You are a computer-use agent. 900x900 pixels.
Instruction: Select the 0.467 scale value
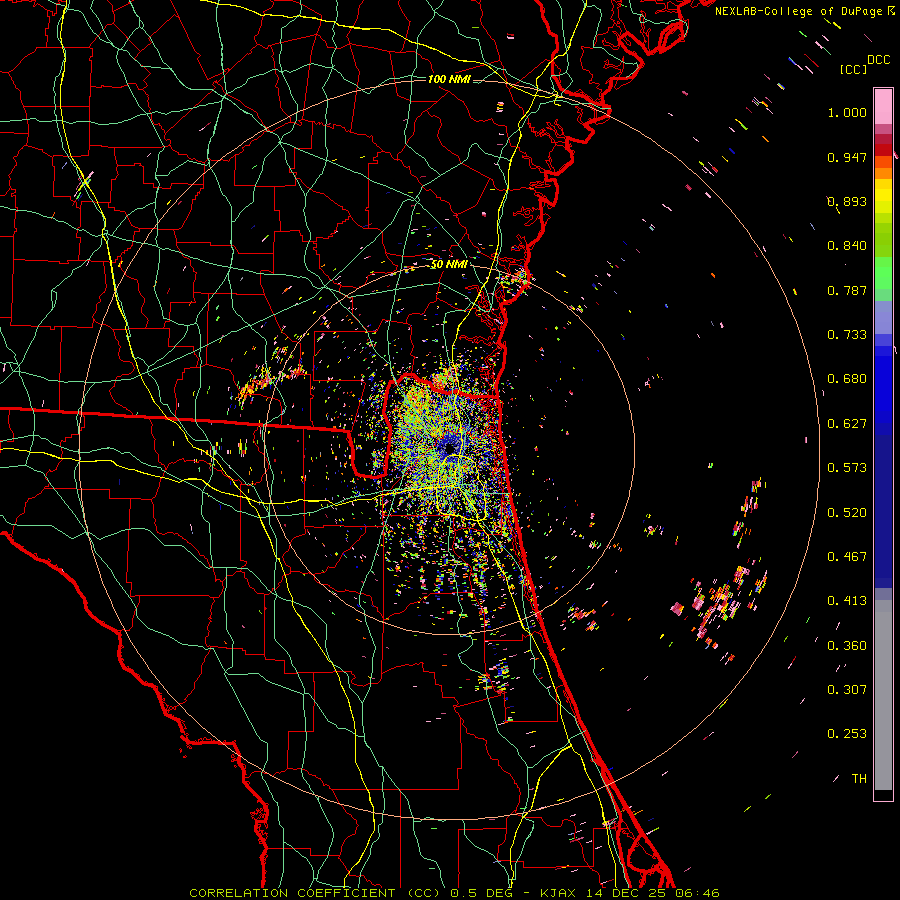click(847, 557)
